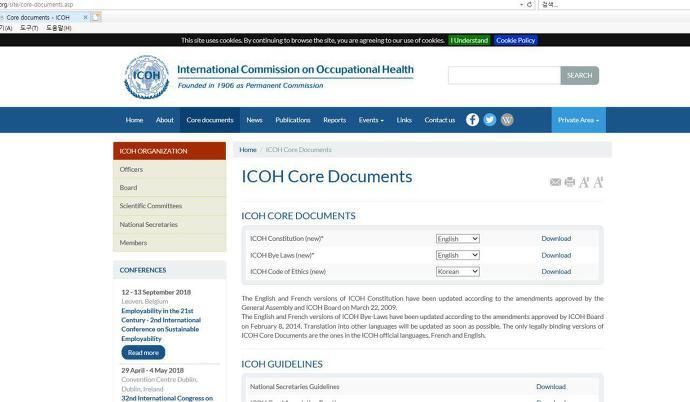Click the ICOH GUIDELINES section heading

point(282,364)
